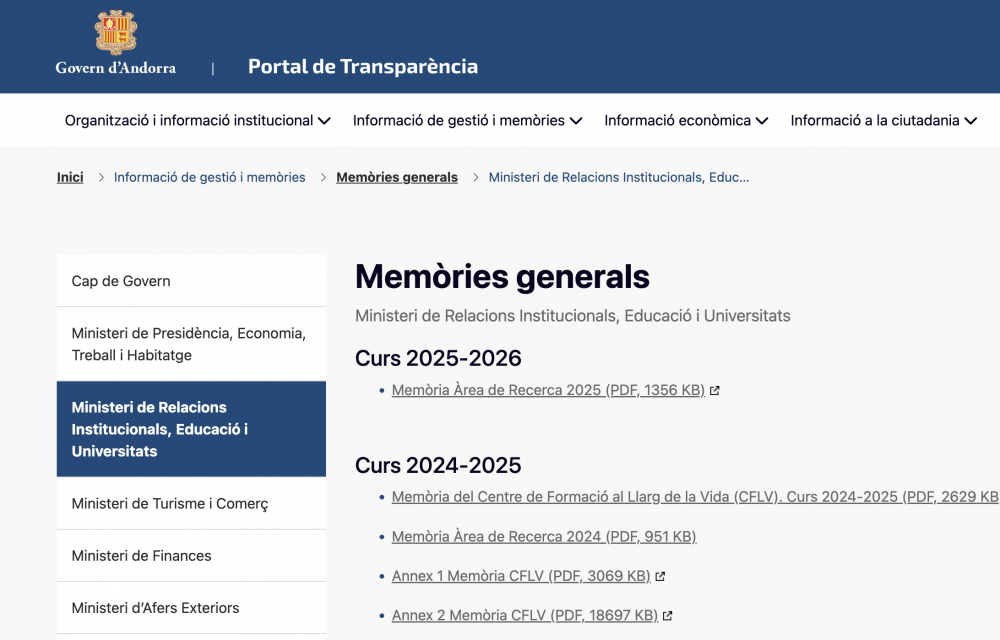
Task: Click external link icon next to Annex 2 Memòria CFLV
Action: click(667, 616)
